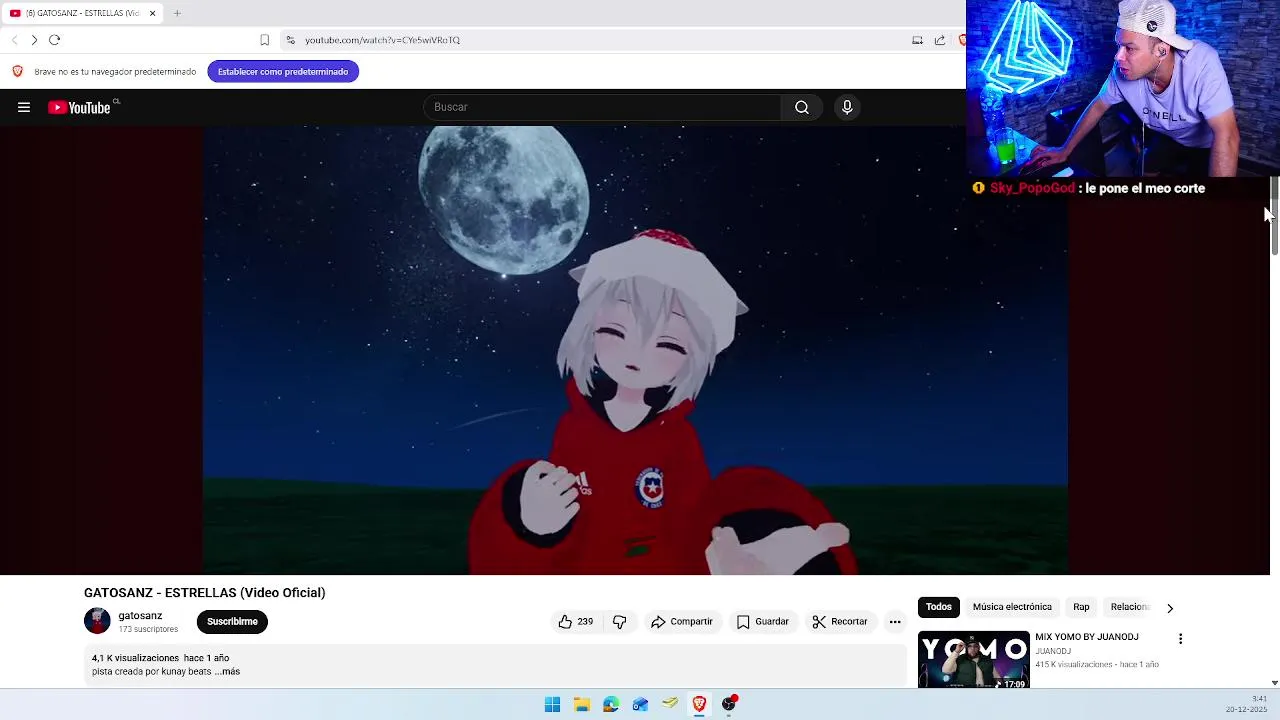Open the Snipping tool taskbar icon

[670, 704]
